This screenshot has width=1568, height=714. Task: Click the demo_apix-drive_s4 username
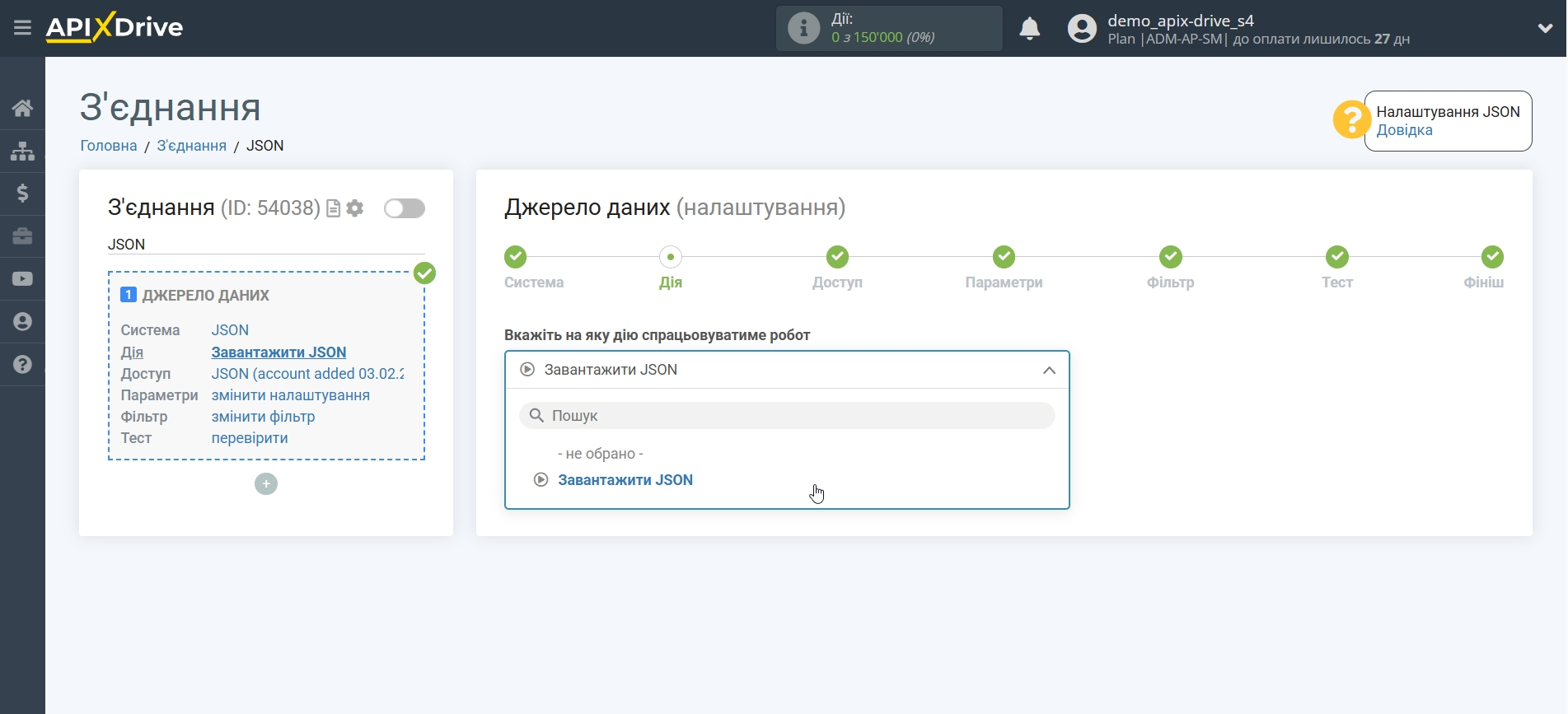point(1180,21)
